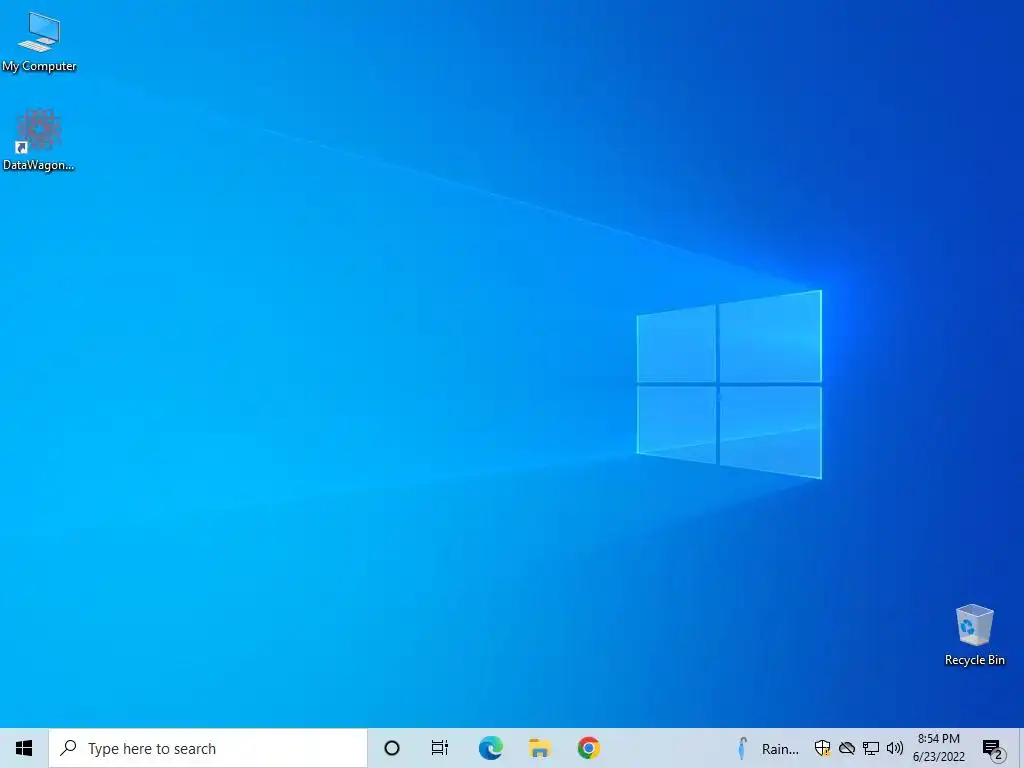The height and width of the screenshot is (768, 1024).
Task: Open Task View on the taskbar
Action: coord(440,748)
